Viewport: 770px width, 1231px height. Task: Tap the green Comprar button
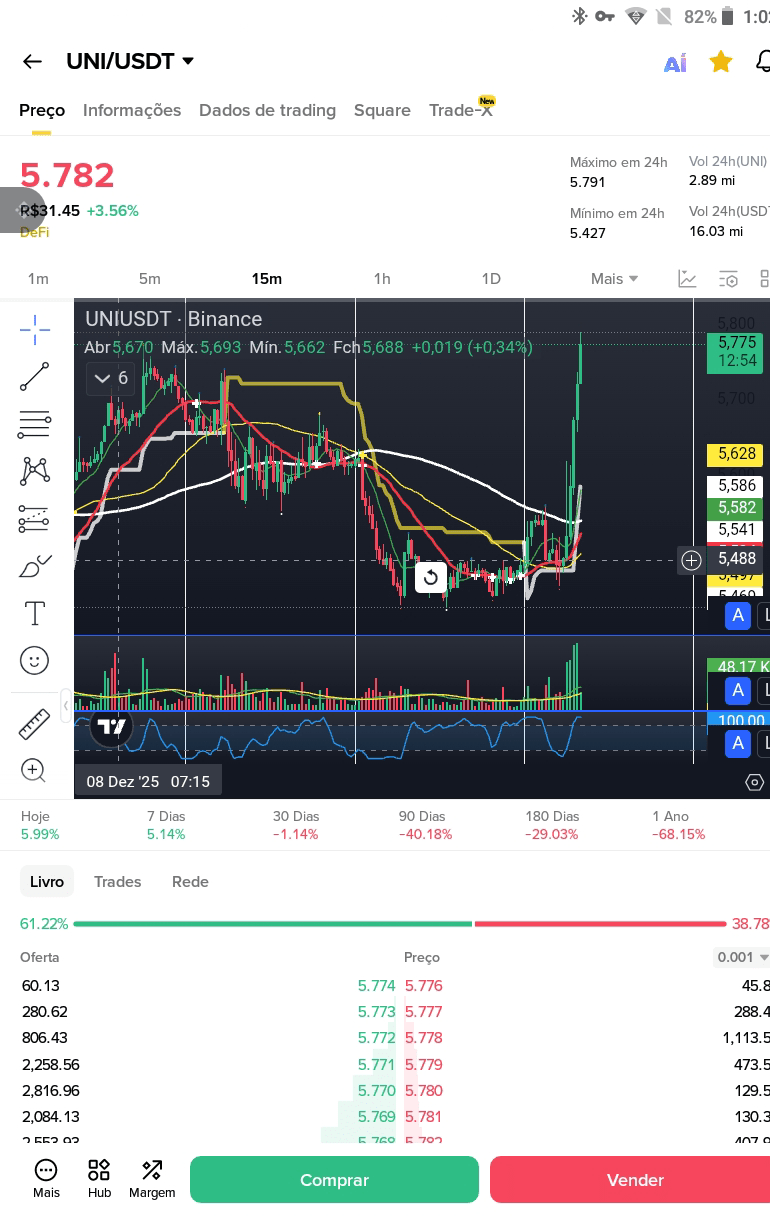tap(334, 1180)
